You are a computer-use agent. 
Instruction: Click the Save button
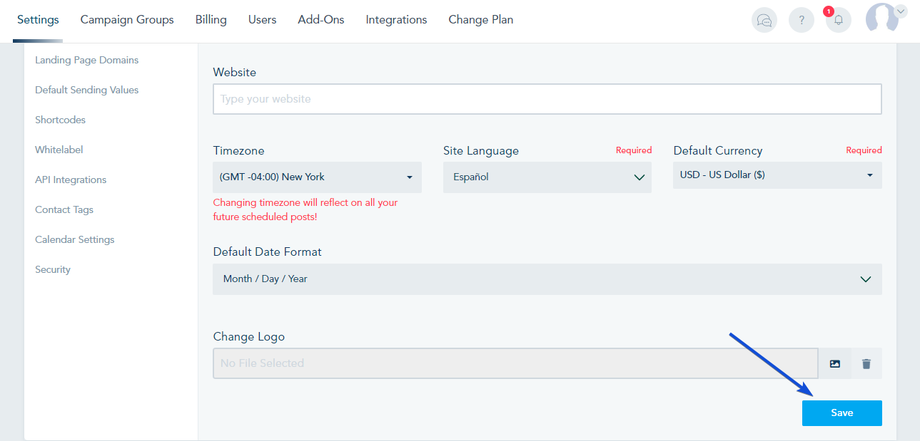point(842,413)
